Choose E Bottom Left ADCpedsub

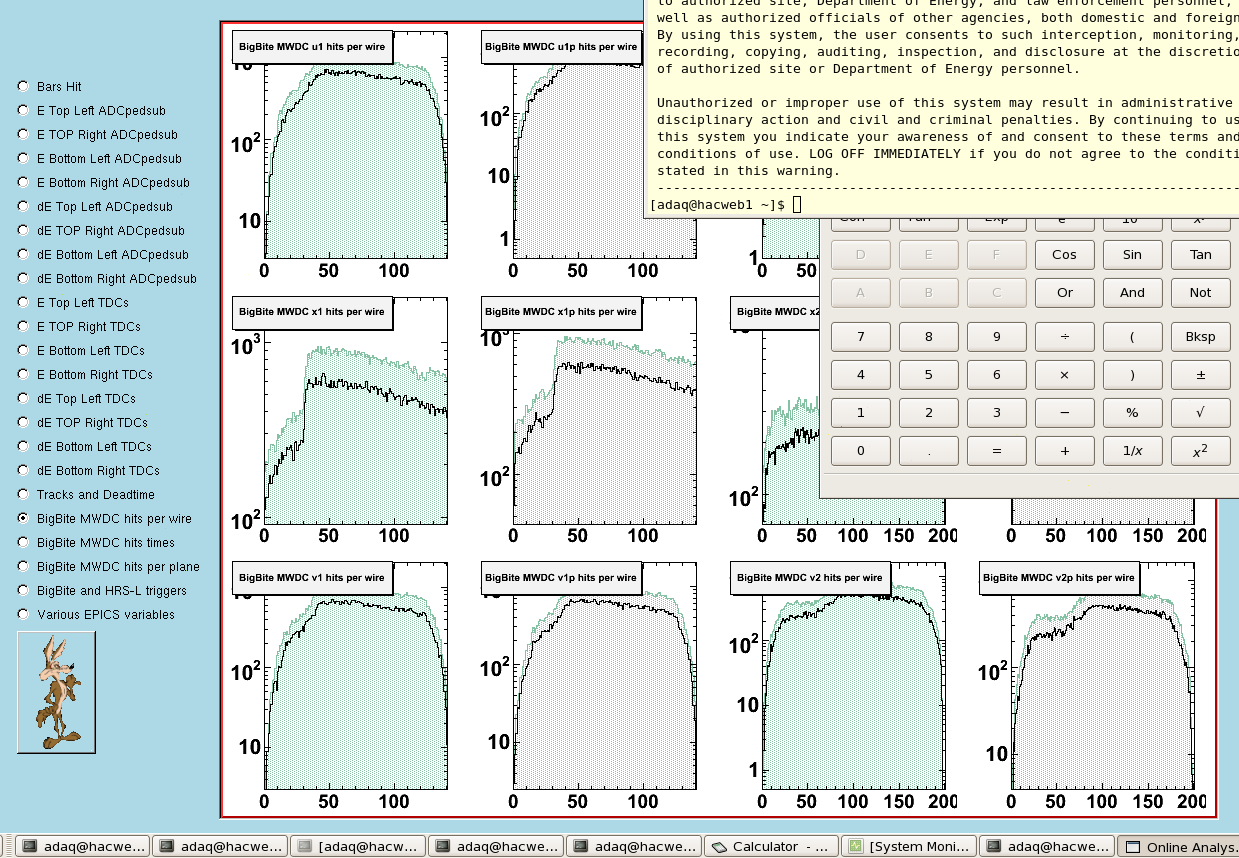click(23, 159)
